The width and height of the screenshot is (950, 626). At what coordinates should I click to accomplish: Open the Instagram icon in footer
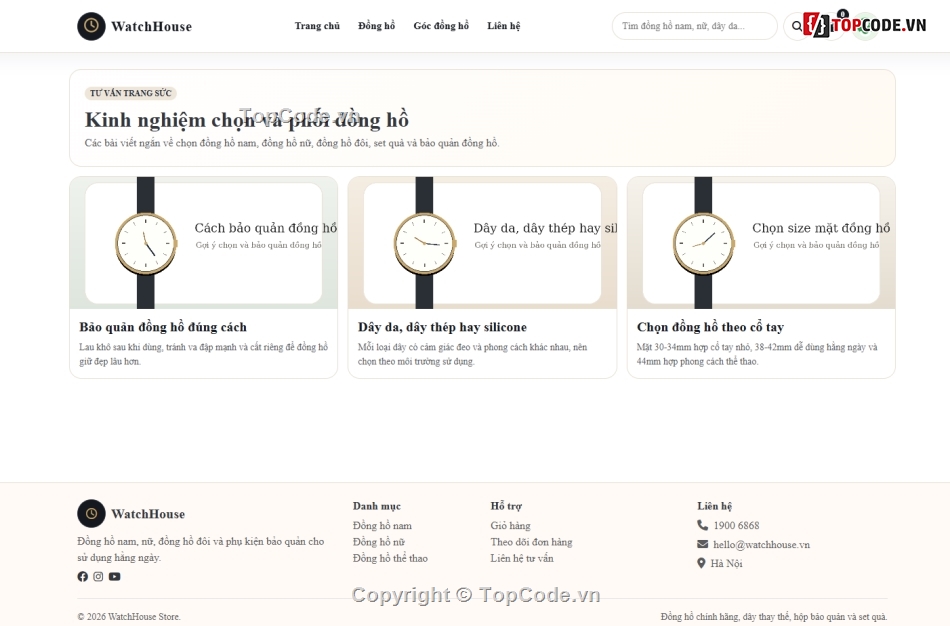[98, 576]
